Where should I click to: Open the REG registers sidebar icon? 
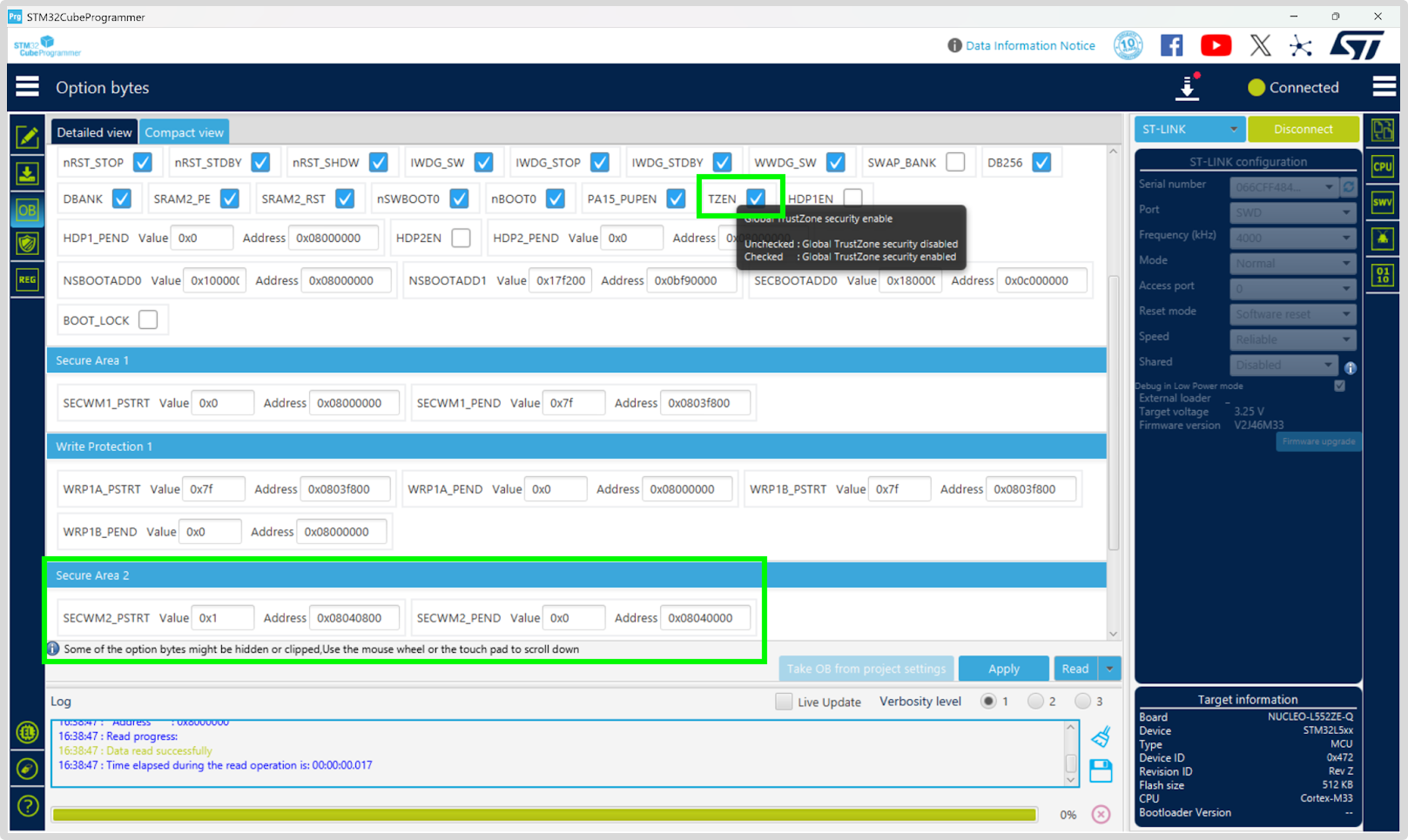pyautogui.click(x=27, y=279)
